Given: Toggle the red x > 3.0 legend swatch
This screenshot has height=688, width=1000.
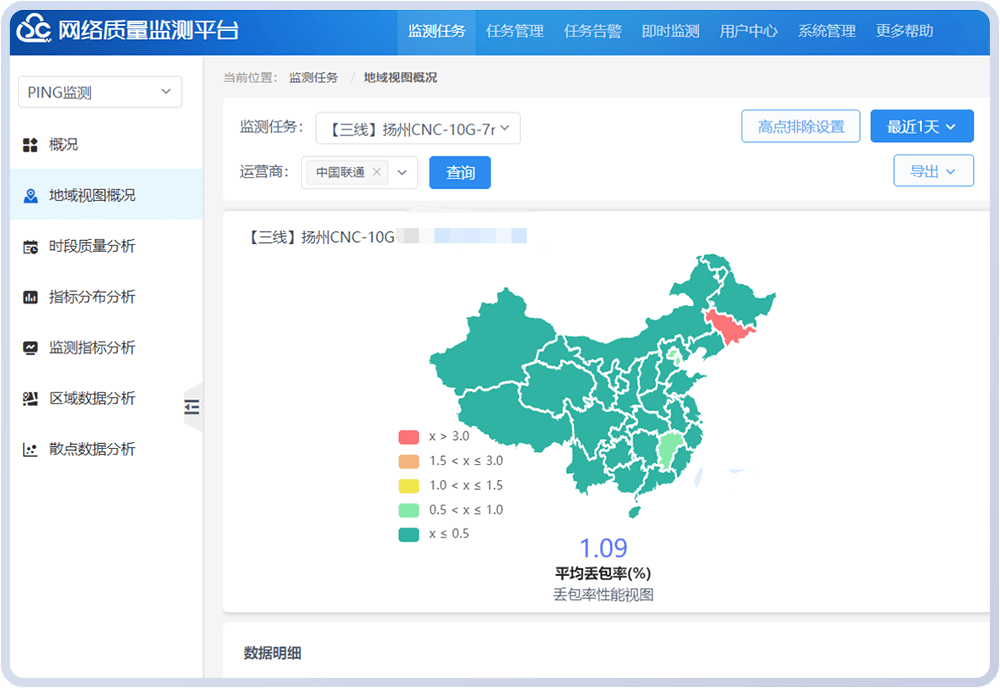Looking at the screenshot, I should pos(408,437).
